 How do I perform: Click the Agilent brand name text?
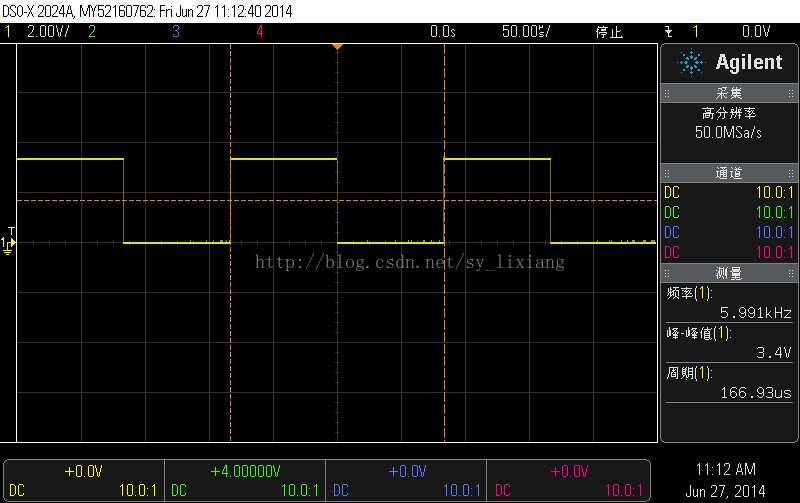748,62
